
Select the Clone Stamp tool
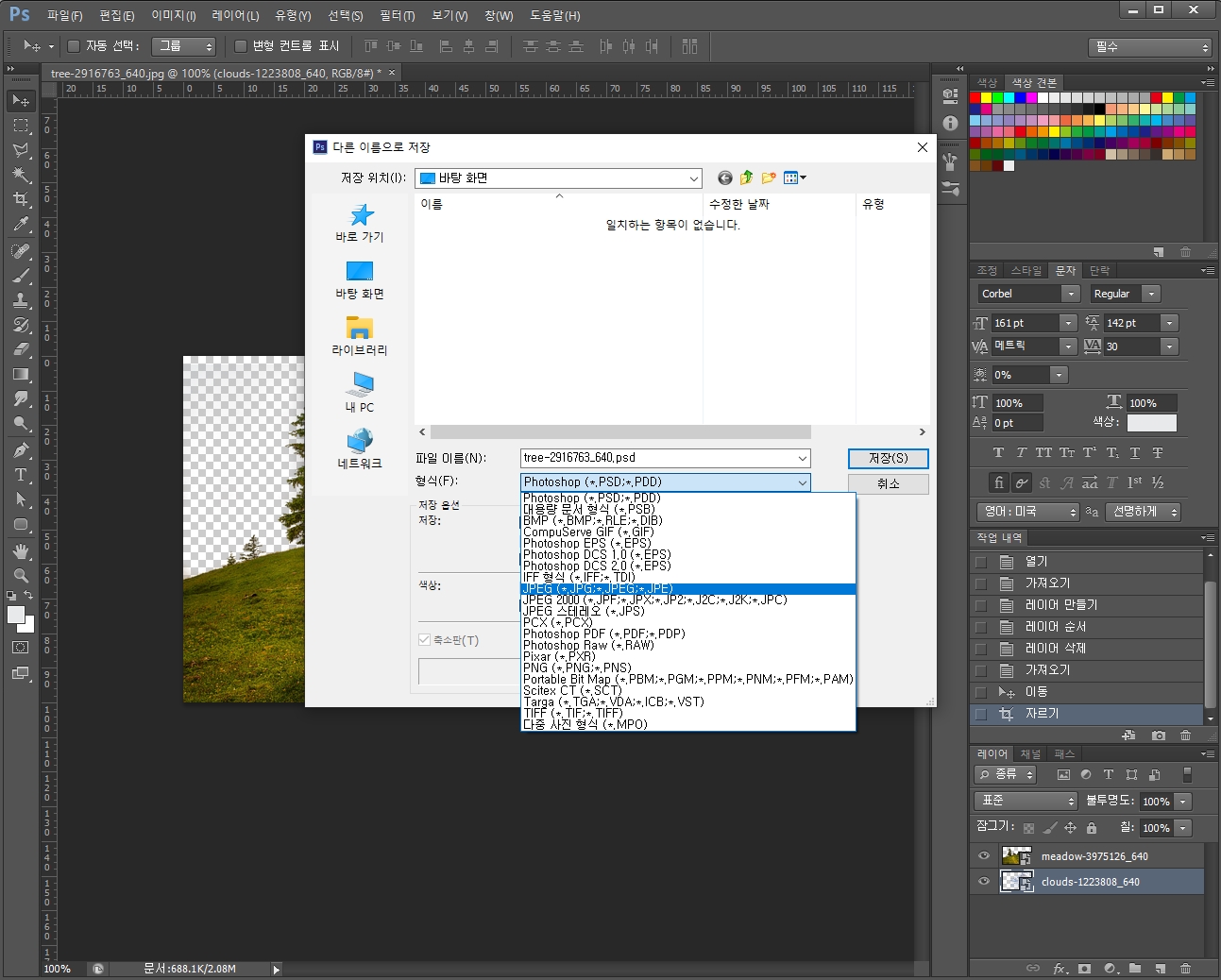pyautogui.click(x=21, y=300)
